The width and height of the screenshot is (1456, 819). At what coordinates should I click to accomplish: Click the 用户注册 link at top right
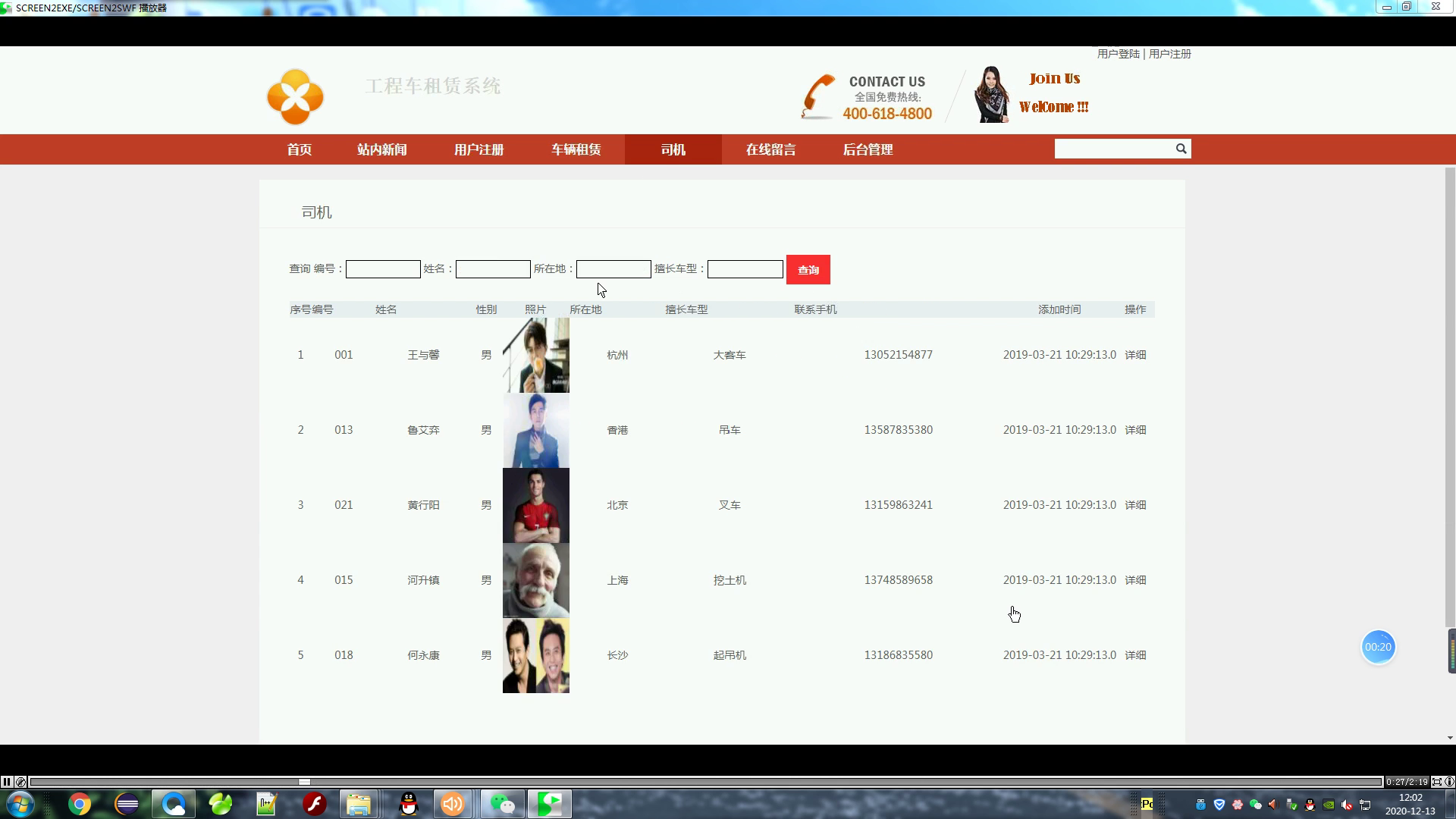tap(1169, 54)
